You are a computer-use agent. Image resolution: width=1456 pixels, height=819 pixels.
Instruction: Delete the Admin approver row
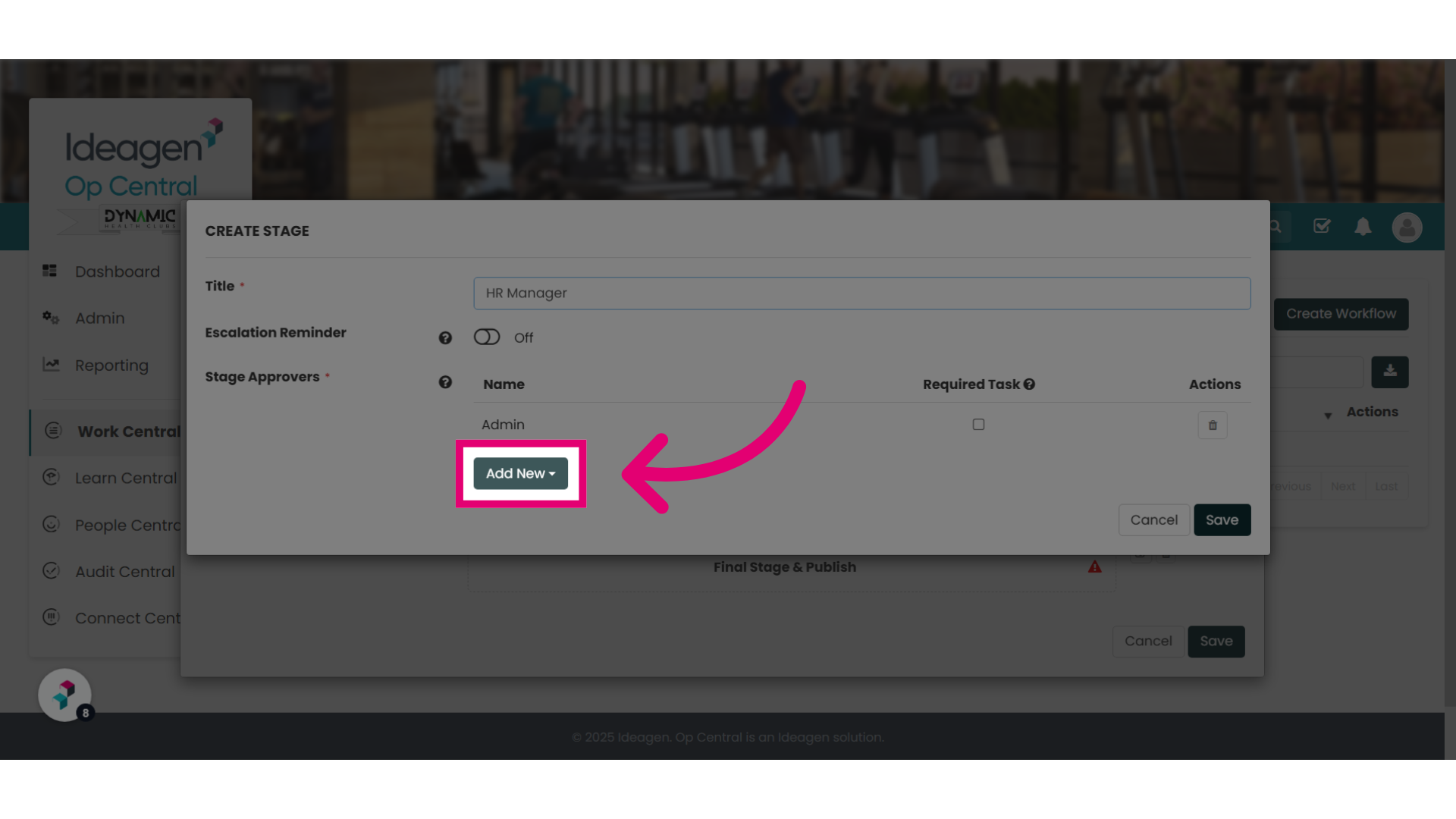click(1212, 425)
